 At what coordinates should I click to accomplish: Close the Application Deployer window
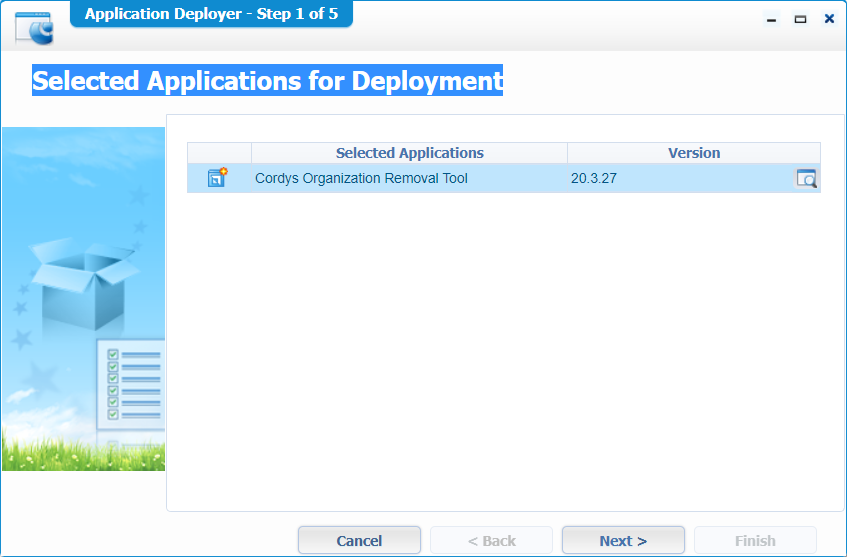click(829, 19)
